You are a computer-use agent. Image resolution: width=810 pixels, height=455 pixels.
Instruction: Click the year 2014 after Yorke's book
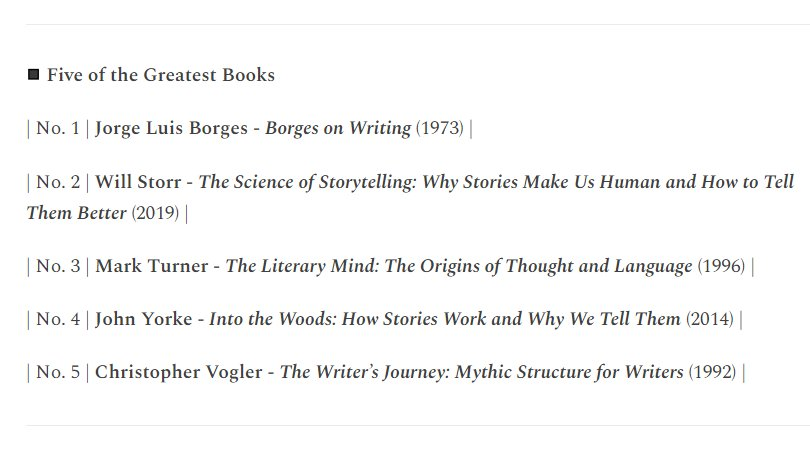point(709,320)
